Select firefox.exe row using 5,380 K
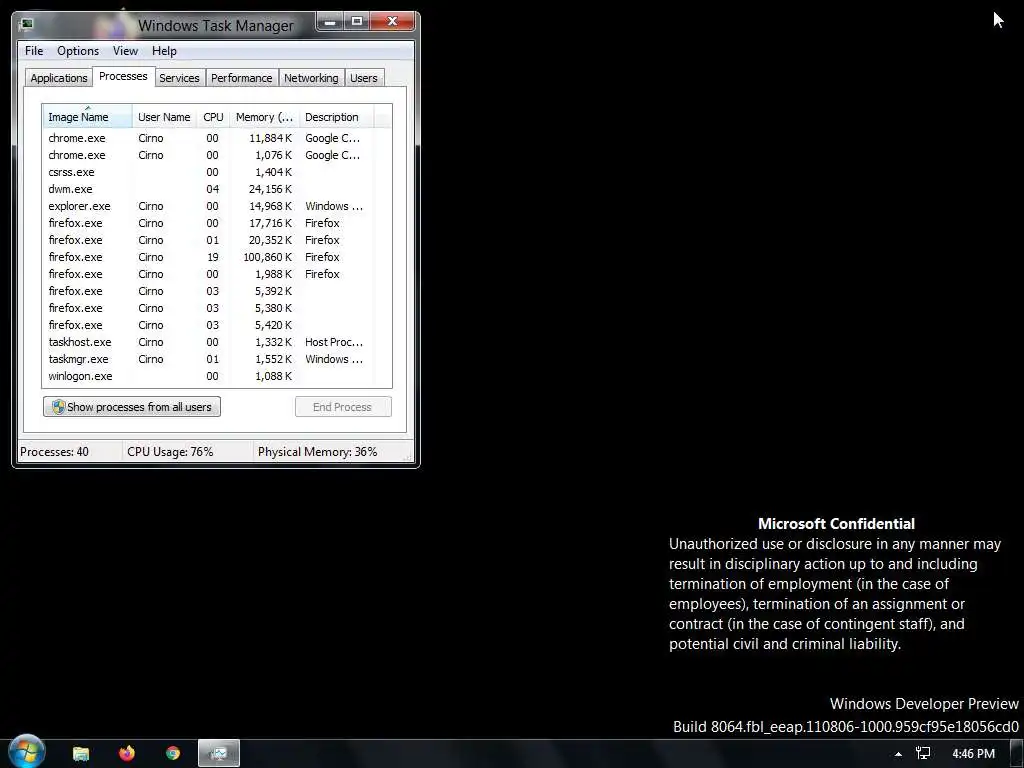 [x=217, y=308]
